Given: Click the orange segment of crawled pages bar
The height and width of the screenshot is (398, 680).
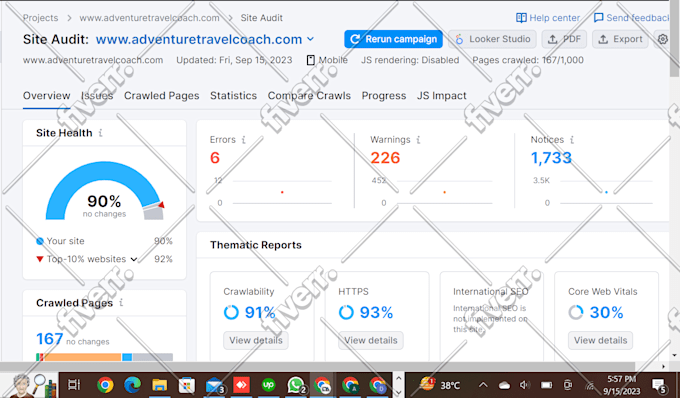Looking at the screenshot, I should coord(82,357).
